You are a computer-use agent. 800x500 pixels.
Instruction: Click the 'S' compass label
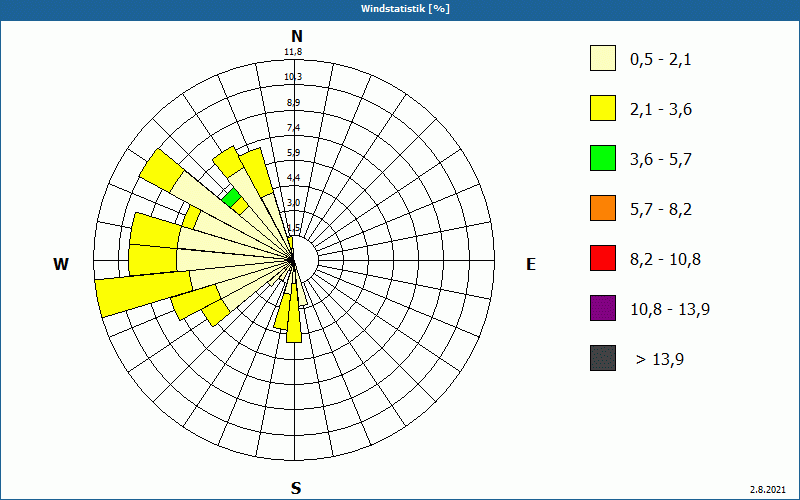pyautogui.click(x=296, y=488)
